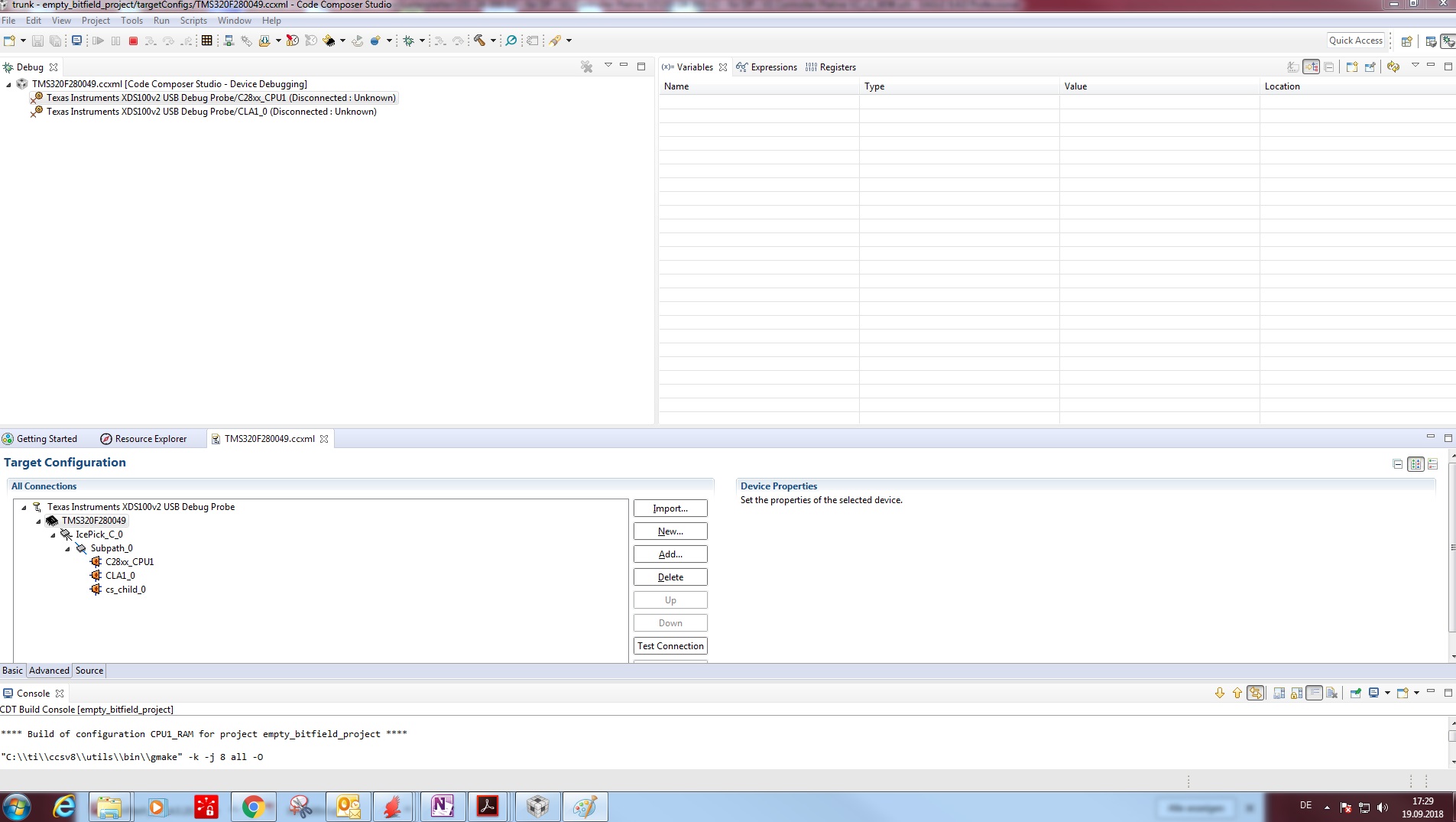Switch to the Source bottom tab
This screenshot has width=1456, height=822.
pos(89,671)
